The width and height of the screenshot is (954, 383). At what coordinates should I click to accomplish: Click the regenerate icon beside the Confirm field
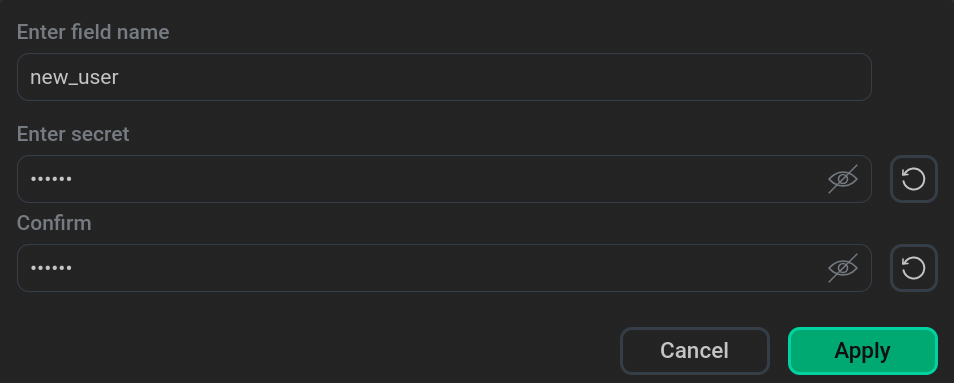point(913,268)
